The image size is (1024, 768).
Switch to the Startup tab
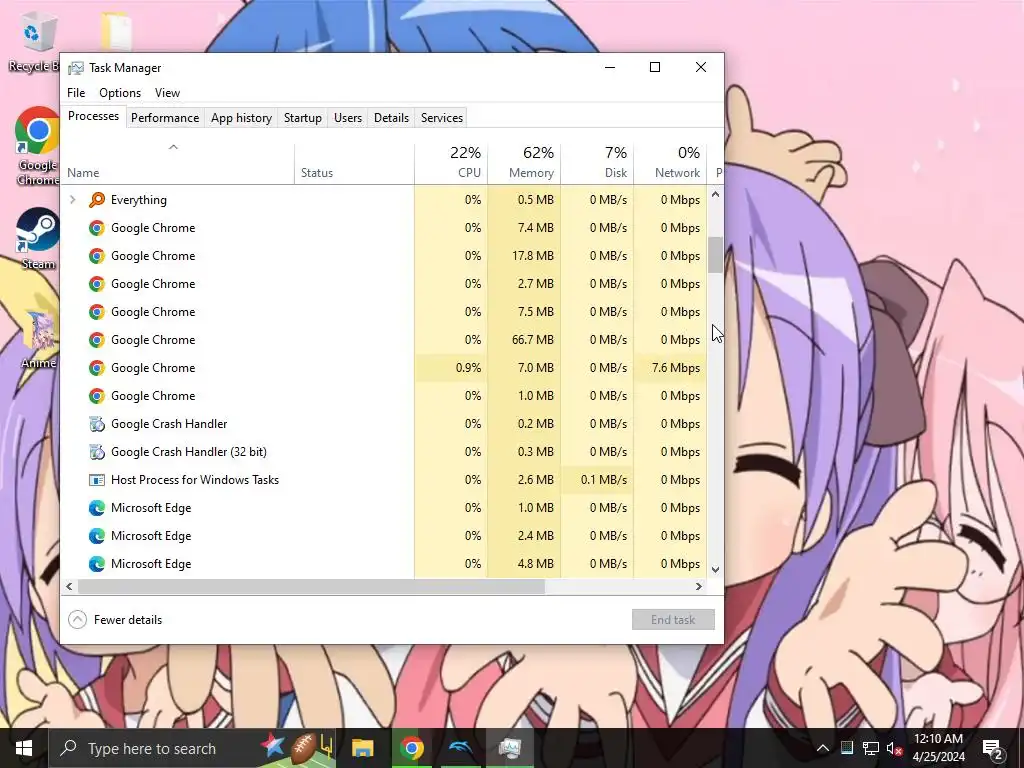(302, 118)
